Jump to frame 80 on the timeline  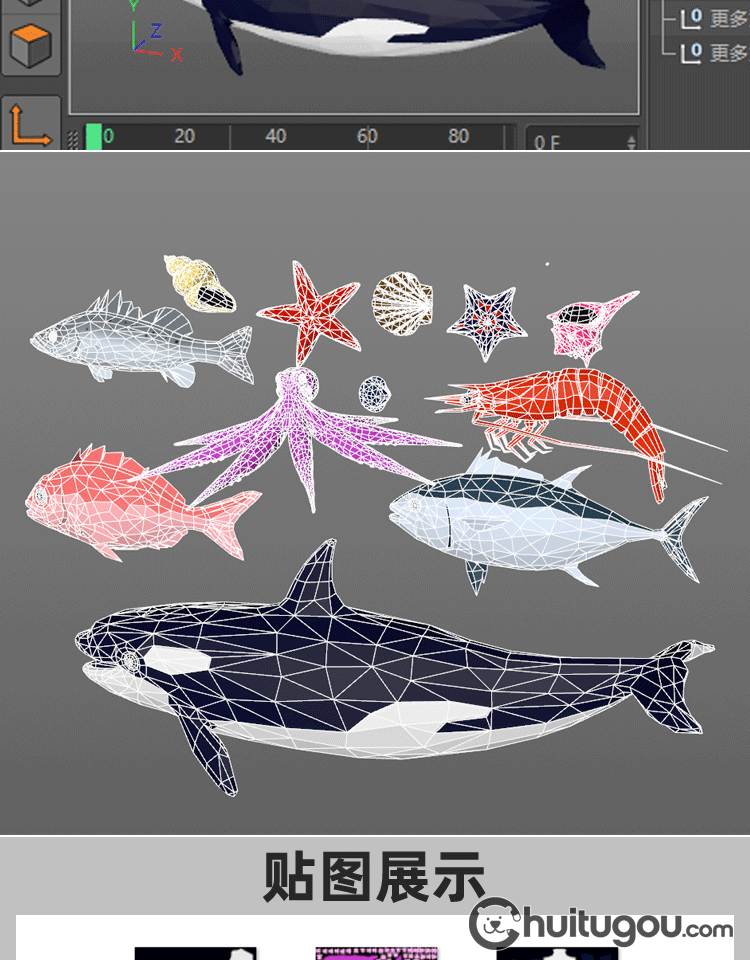458,137
